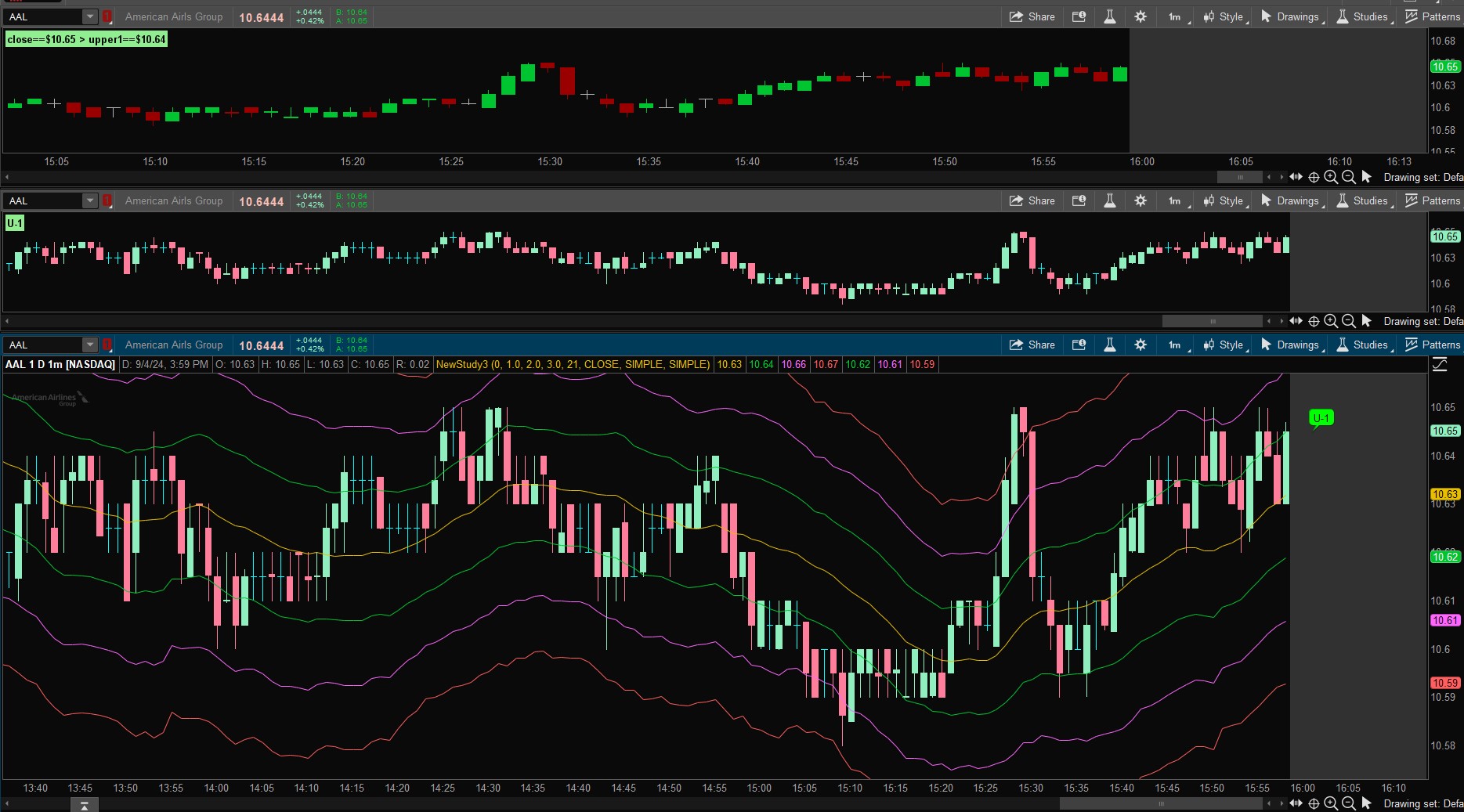The height and width of the screenshot is (812, 1464).
Task: Open Patterns menu in middle chart toolbar
Action: [x=1433, y=200]
